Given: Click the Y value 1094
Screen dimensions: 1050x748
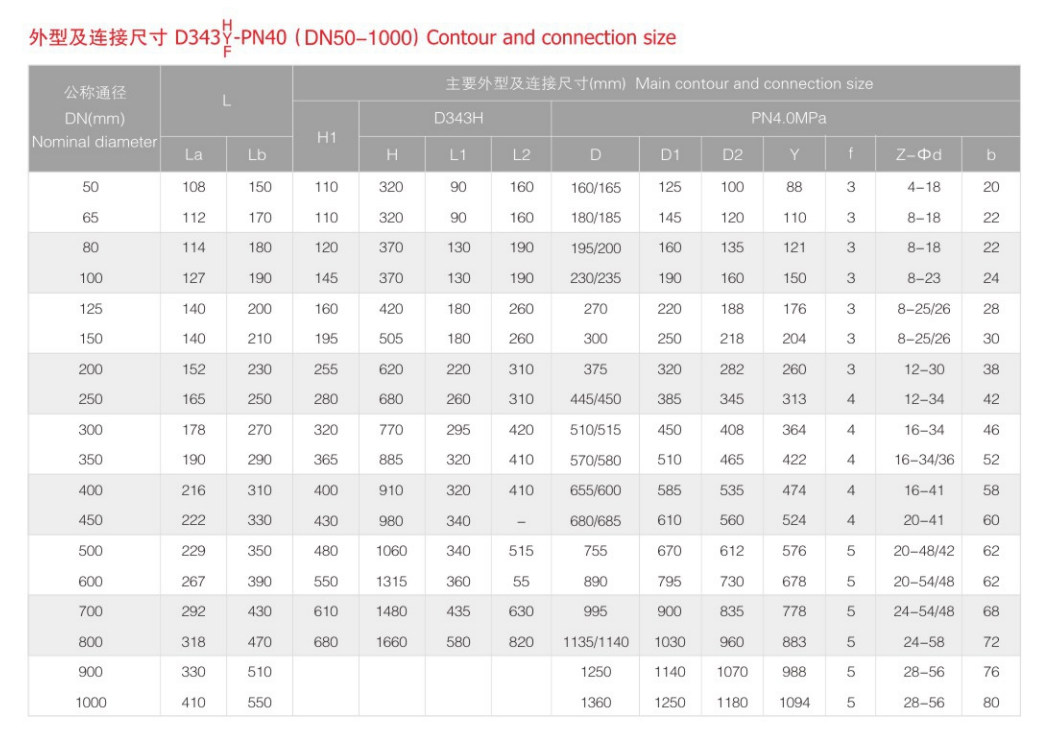Looking at the screenshot, I should pos(794,703).
